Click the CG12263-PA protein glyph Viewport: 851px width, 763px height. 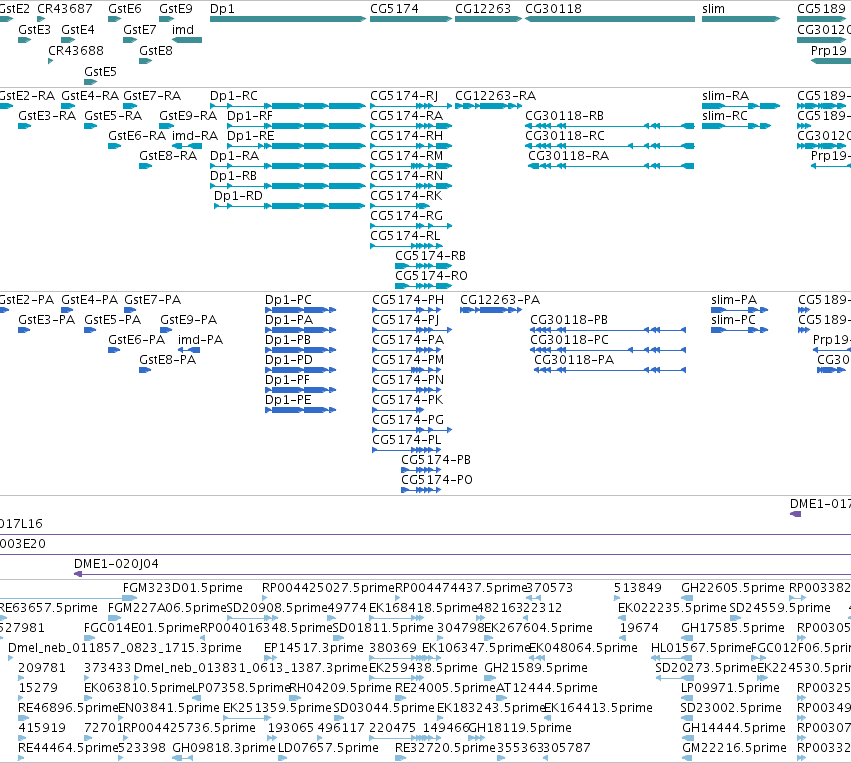[491, 310]
